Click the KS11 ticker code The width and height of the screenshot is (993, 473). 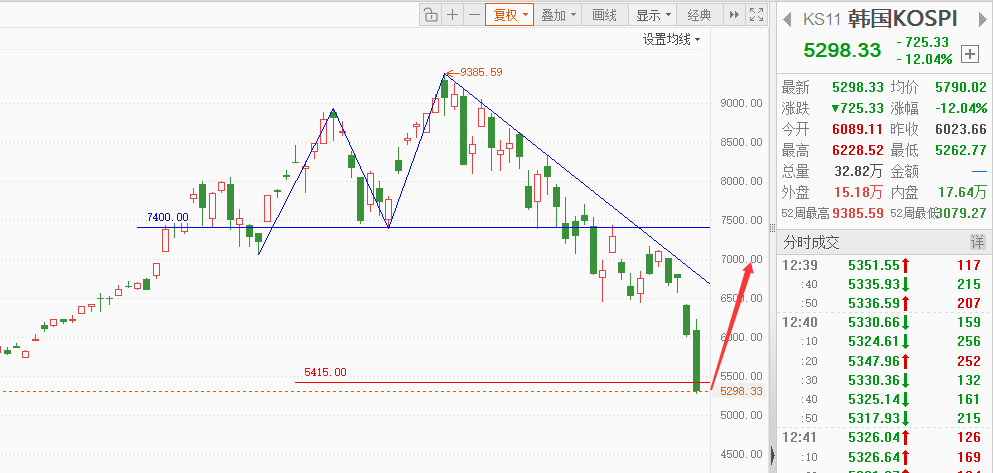click(821, 19)
